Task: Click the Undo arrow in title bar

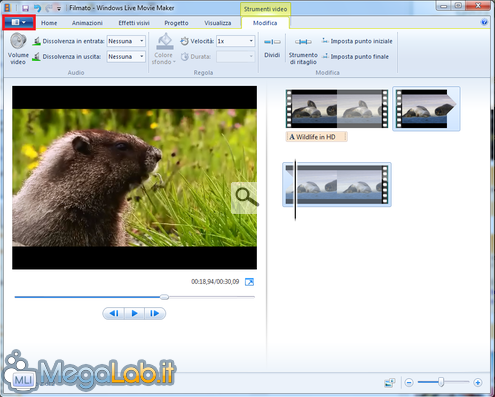Action: [x=38, y=8]
